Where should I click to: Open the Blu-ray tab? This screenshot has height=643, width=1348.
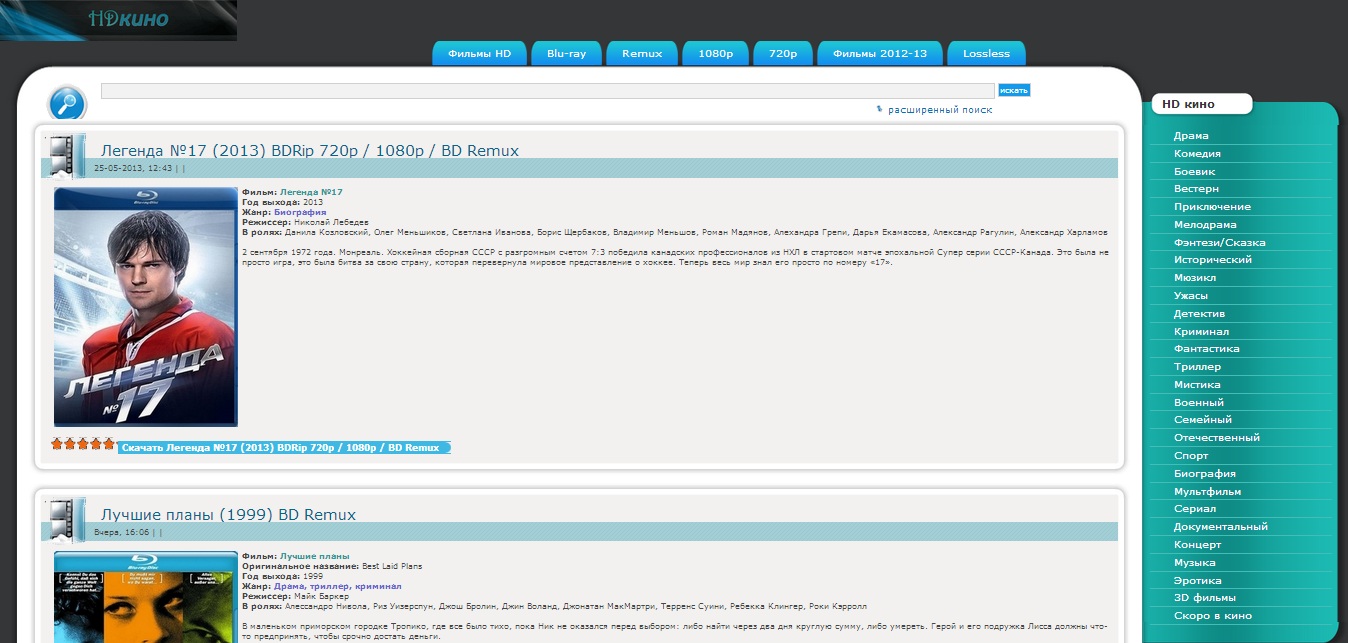coord(566,54)
